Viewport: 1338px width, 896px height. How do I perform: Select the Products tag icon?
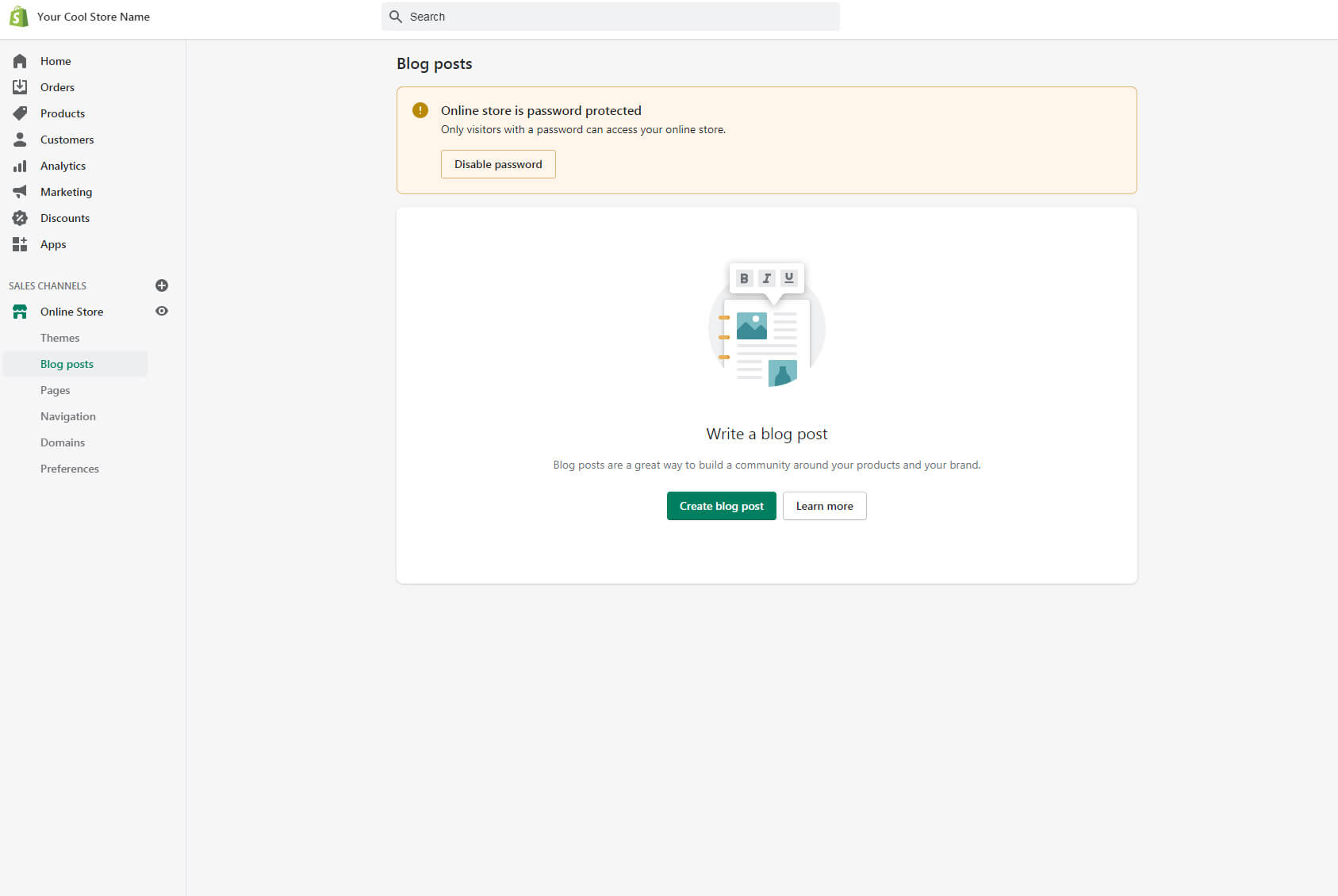click(20, 113)
